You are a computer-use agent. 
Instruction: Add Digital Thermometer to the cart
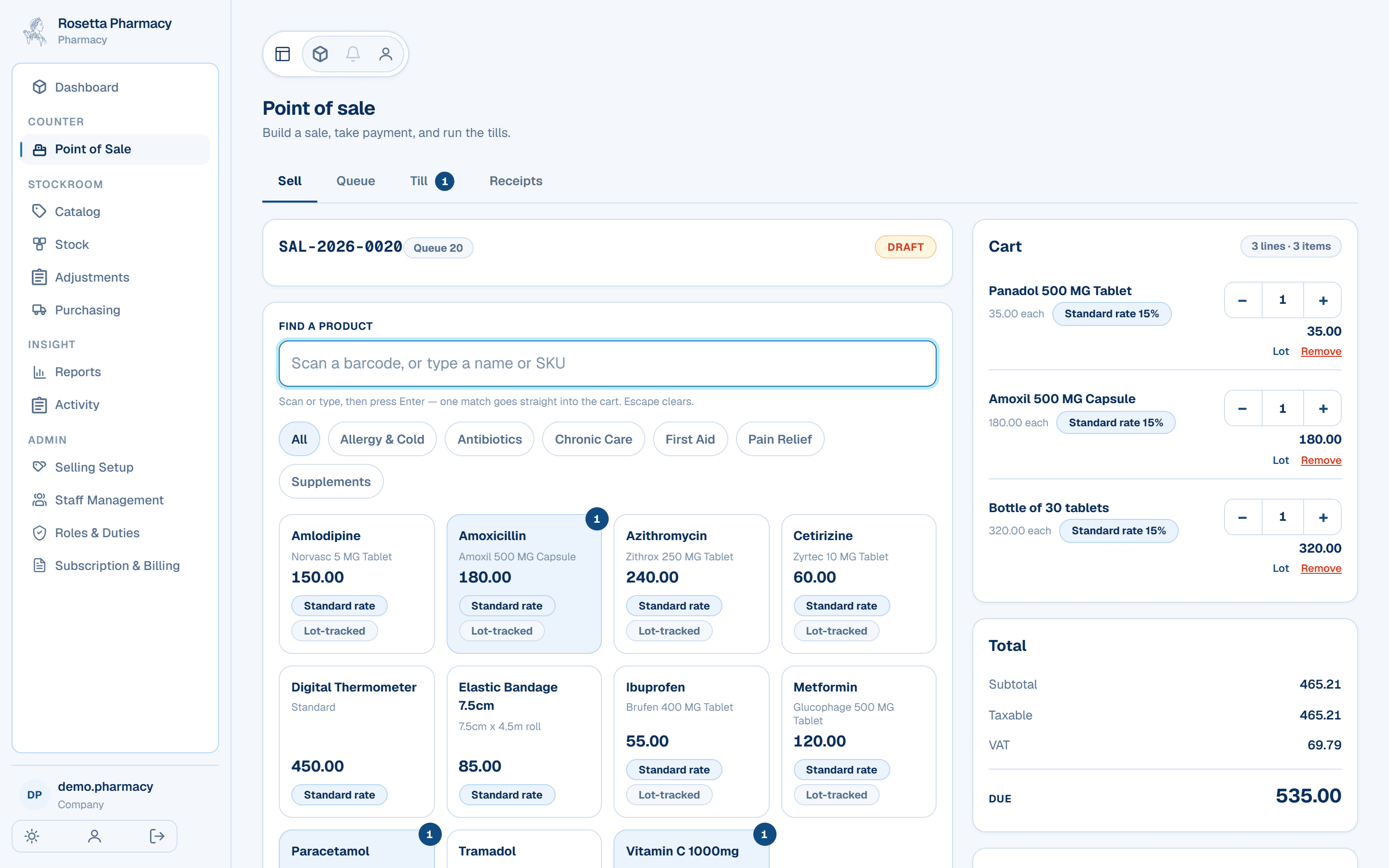[x=356, y=742]
